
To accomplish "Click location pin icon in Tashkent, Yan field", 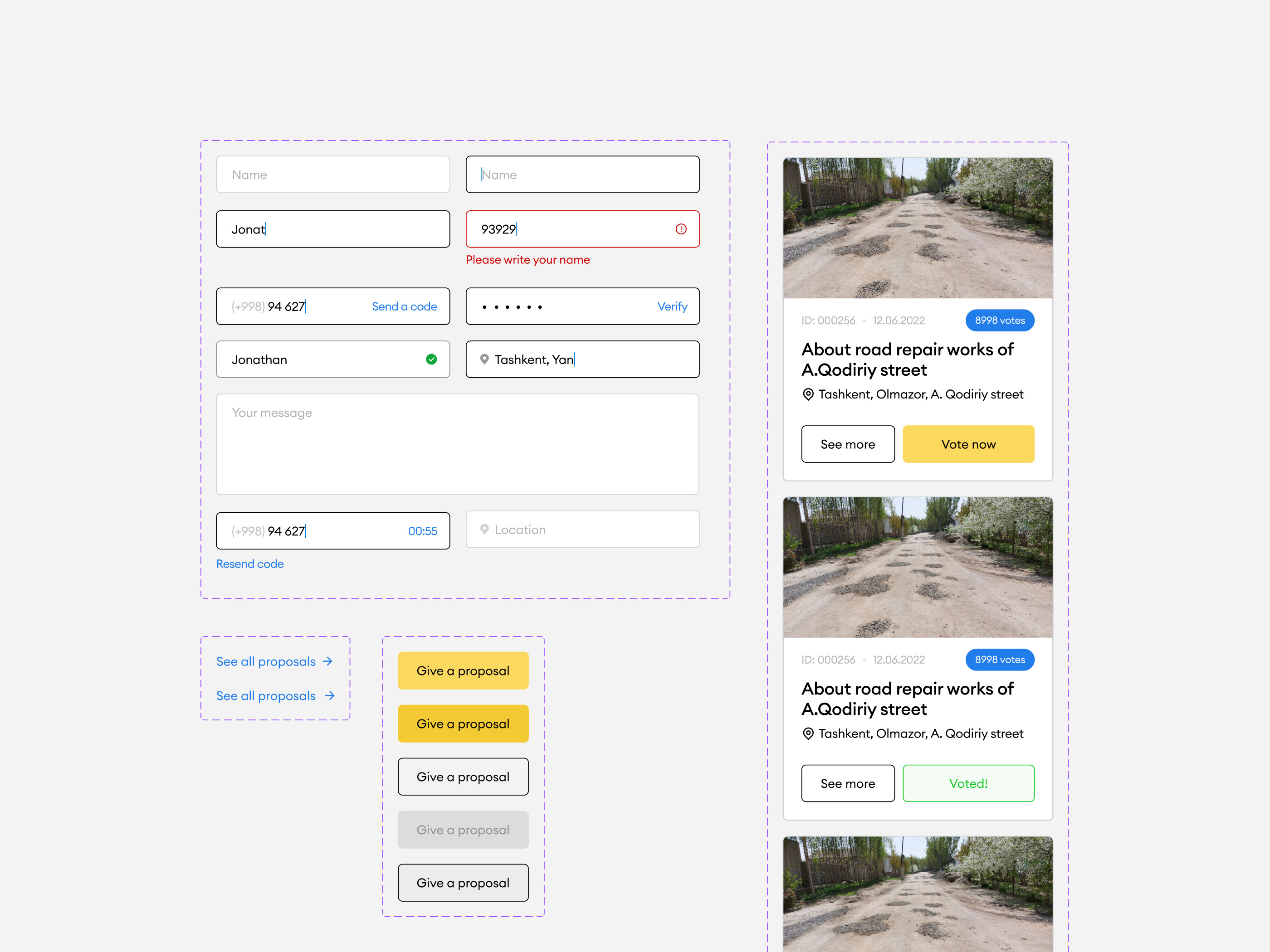I will 484,359.
